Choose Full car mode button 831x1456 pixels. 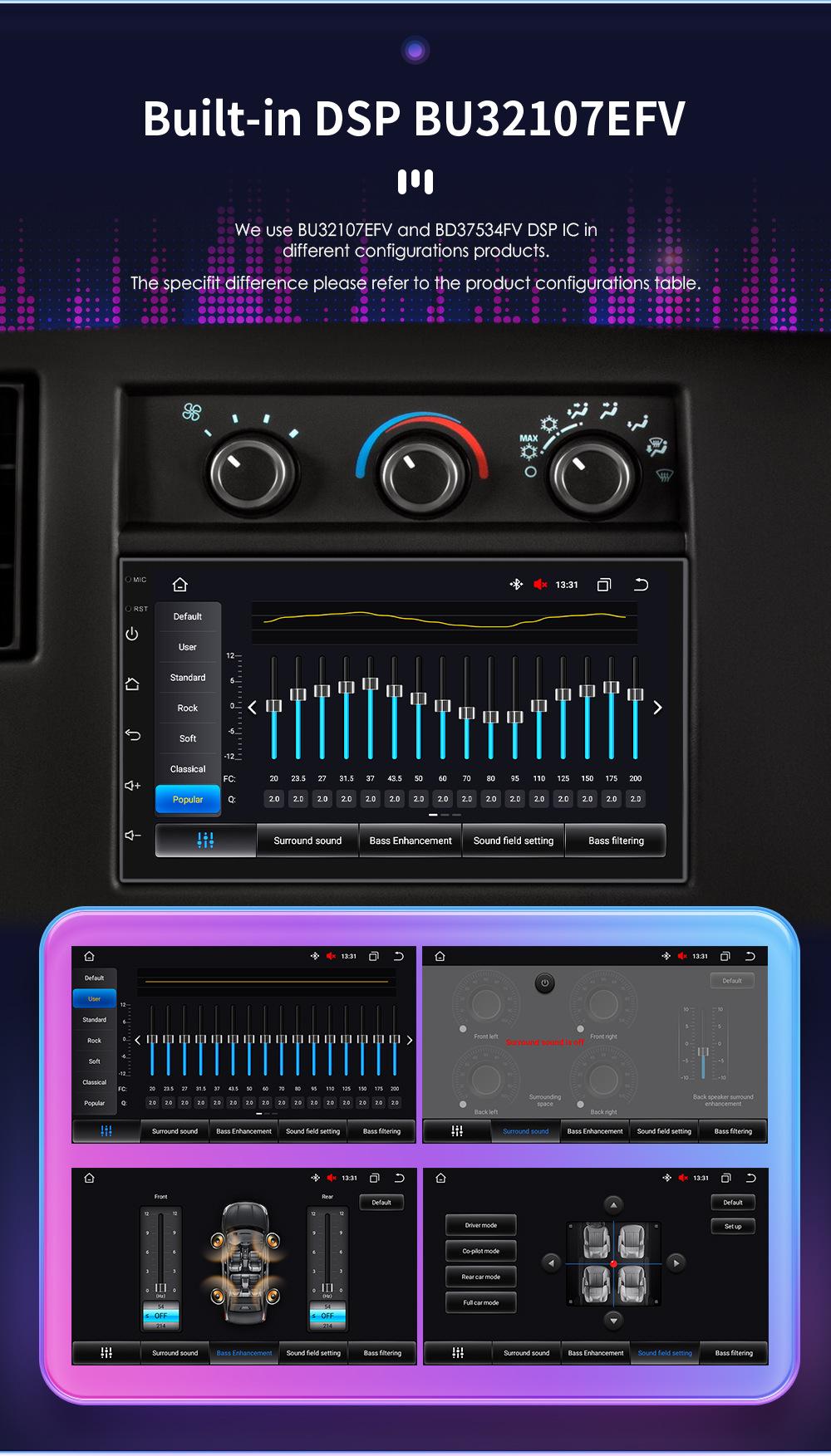click(480, 1302)
